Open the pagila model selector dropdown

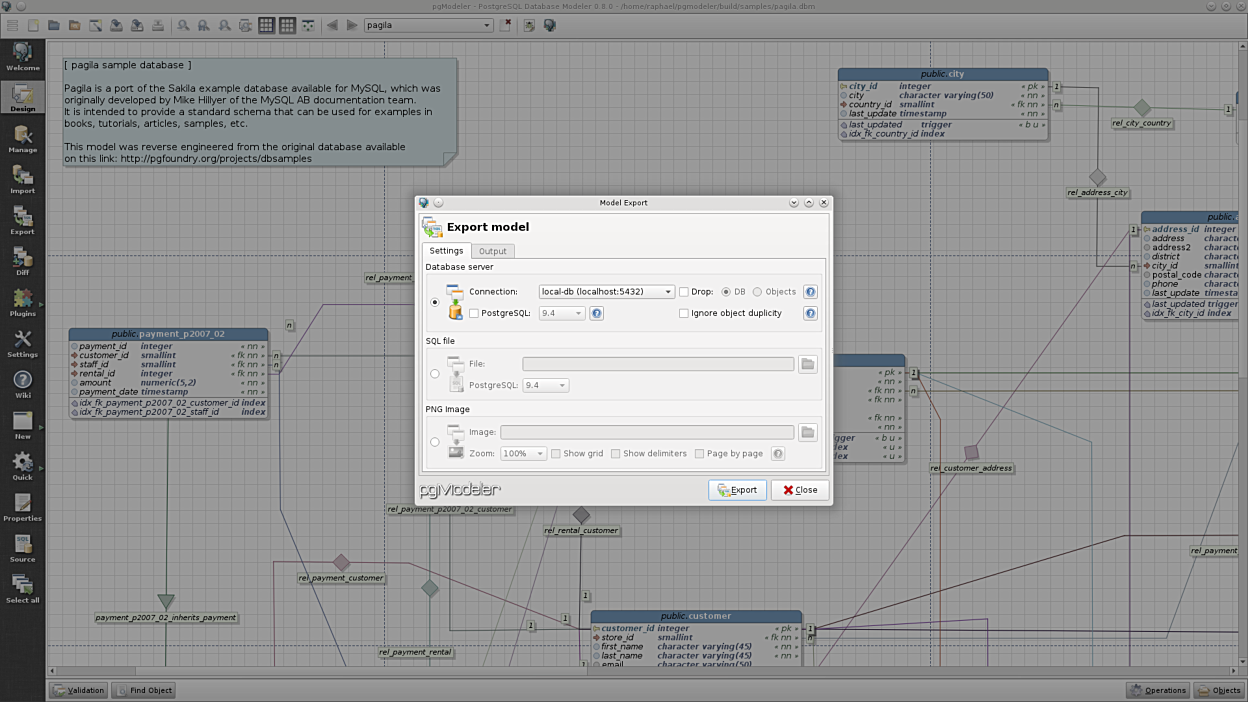click(x=429, y=25)
